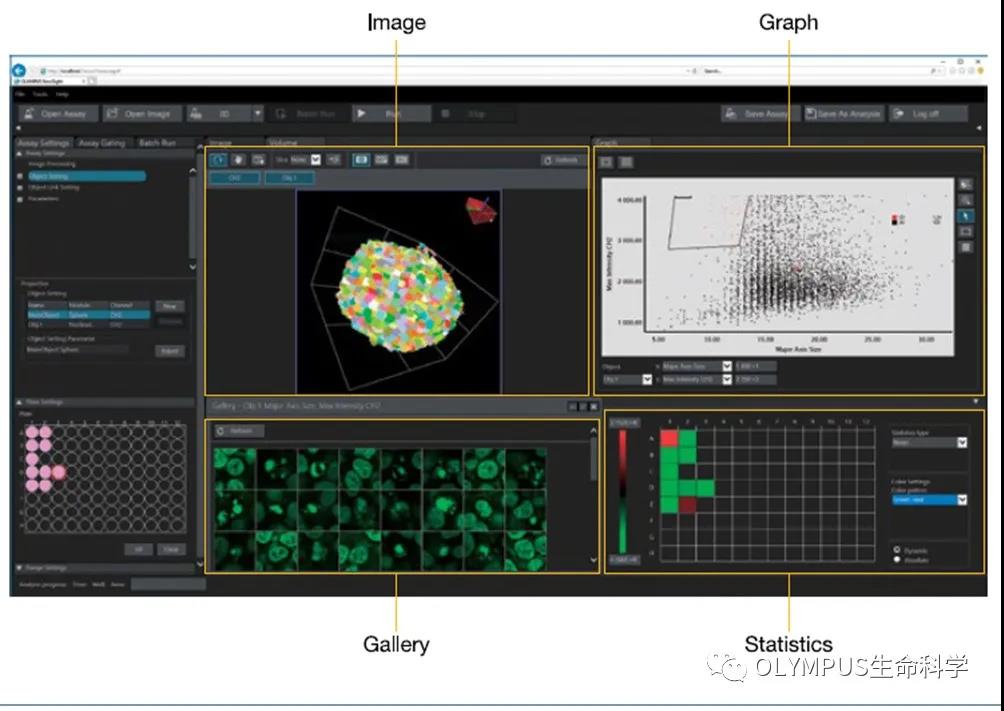Click the Refresh button in the Gallery panel

click(x=239, y=431)
